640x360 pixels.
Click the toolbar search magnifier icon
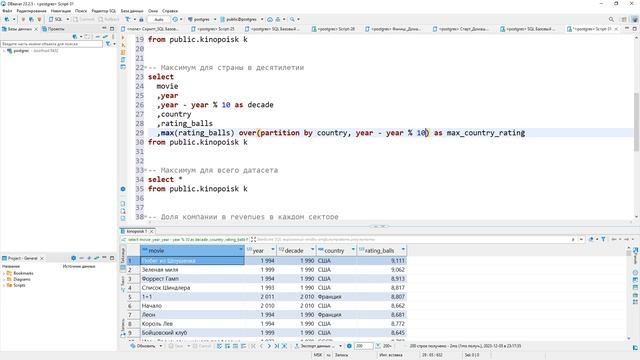[292, 19]
